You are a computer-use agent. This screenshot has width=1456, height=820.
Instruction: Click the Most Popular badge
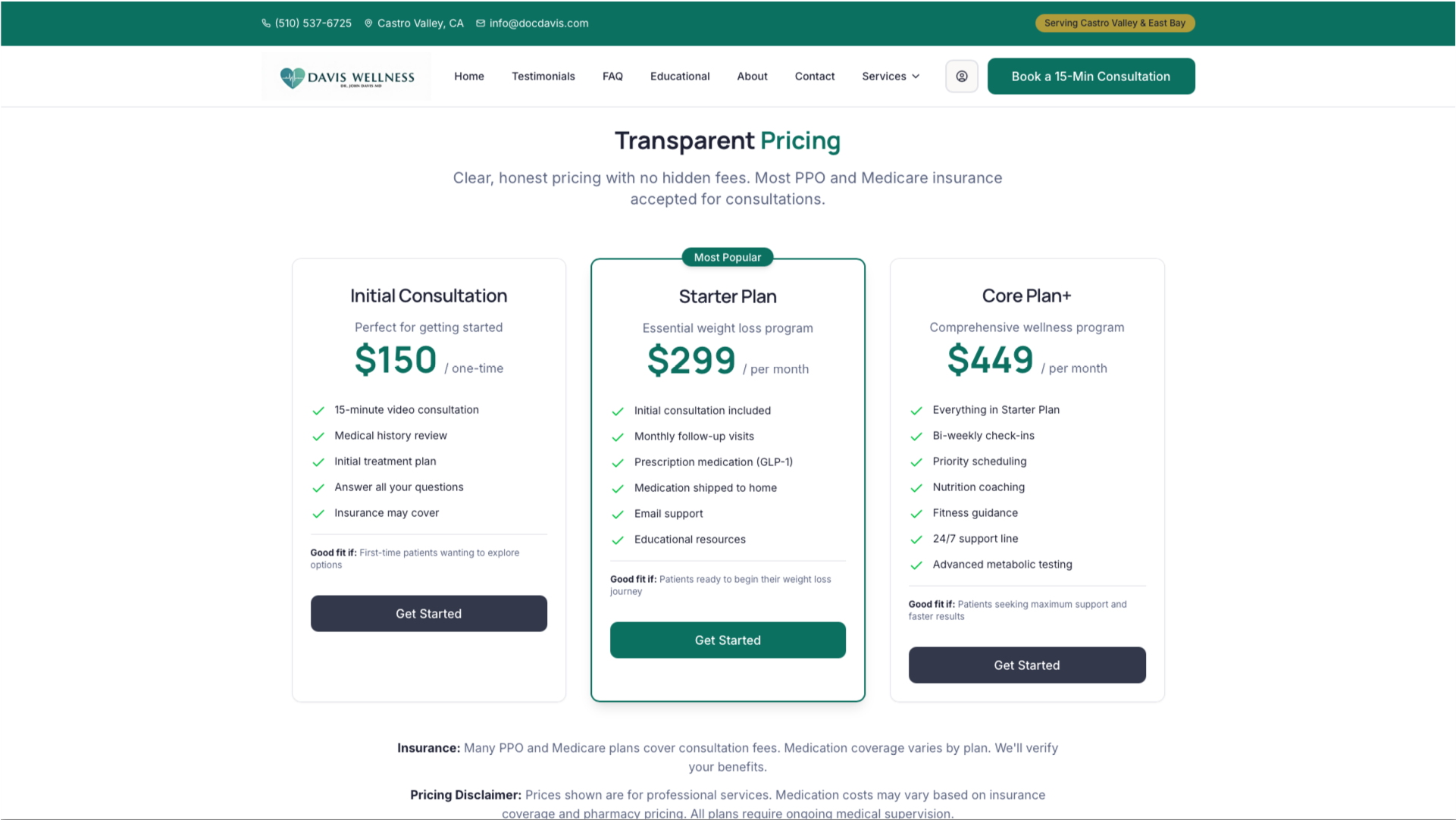click(x=728, y=258)
